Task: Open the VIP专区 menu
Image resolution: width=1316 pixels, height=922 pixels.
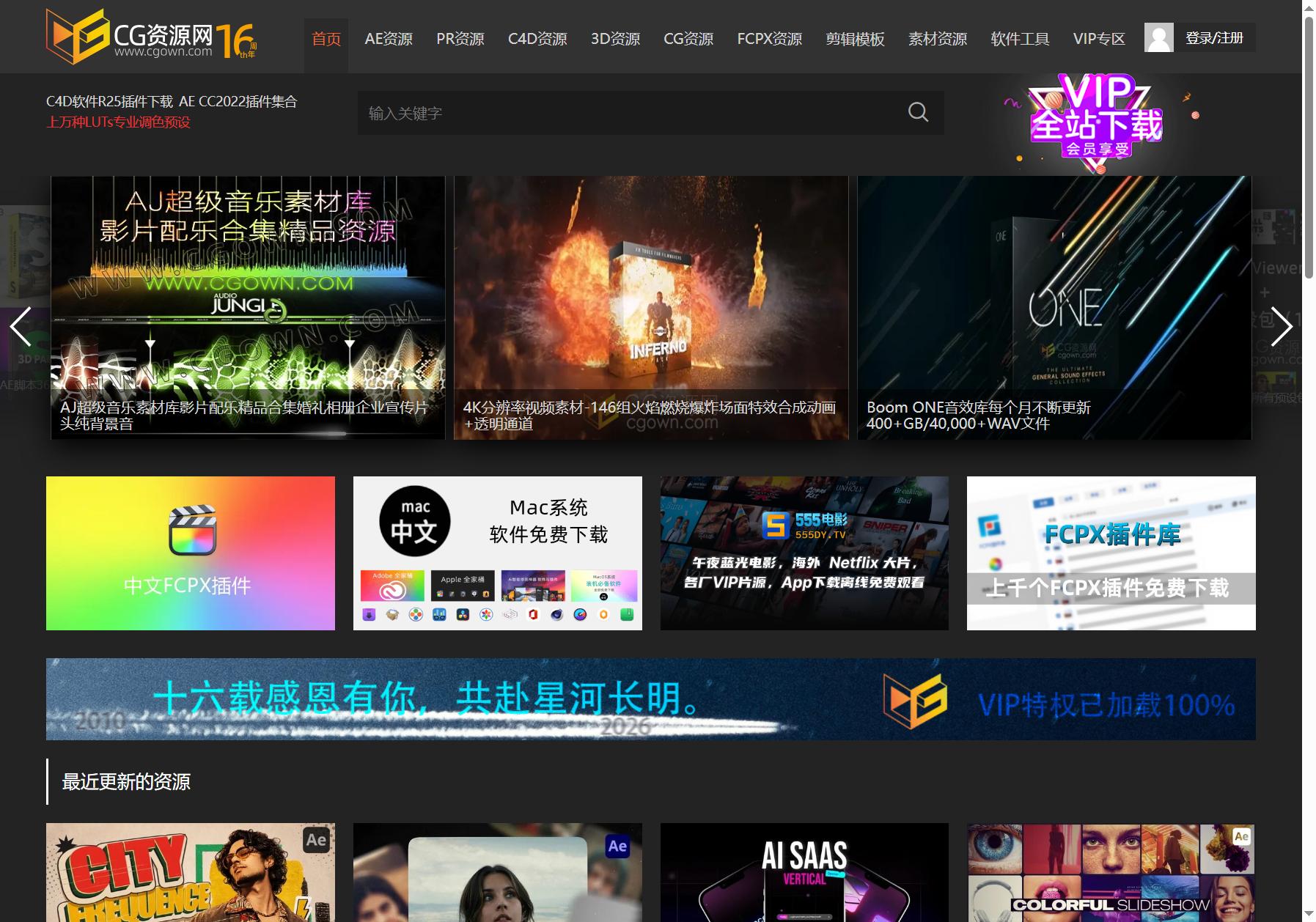Action: tap(1099, 39)
